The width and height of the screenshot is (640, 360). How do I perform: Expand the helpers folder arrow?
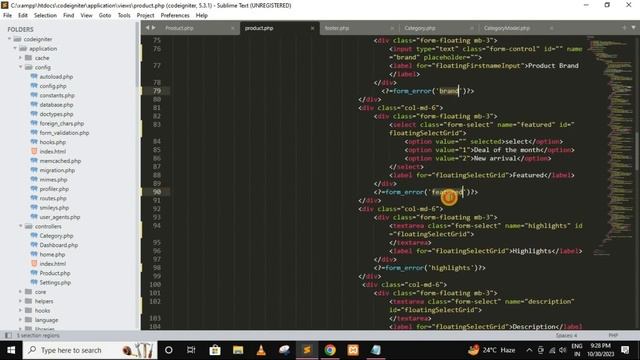tap(20, 301)
